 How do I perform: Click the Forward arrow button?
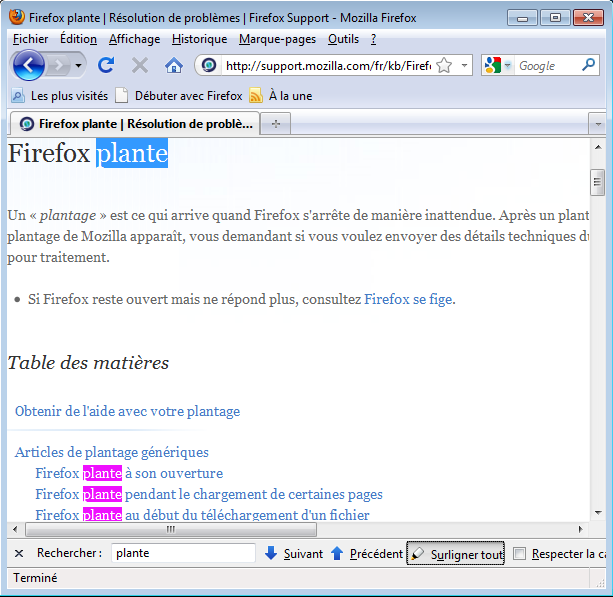[x=59, y=65]
